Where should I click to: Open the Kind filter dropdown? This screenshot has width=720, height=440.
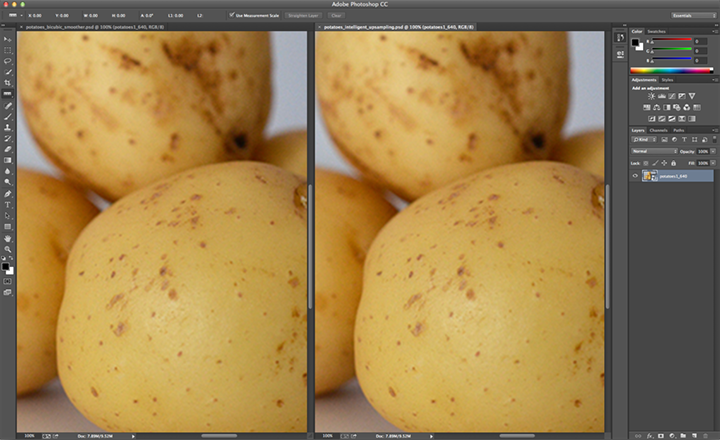pyautogui.click(x=644, y=140)
